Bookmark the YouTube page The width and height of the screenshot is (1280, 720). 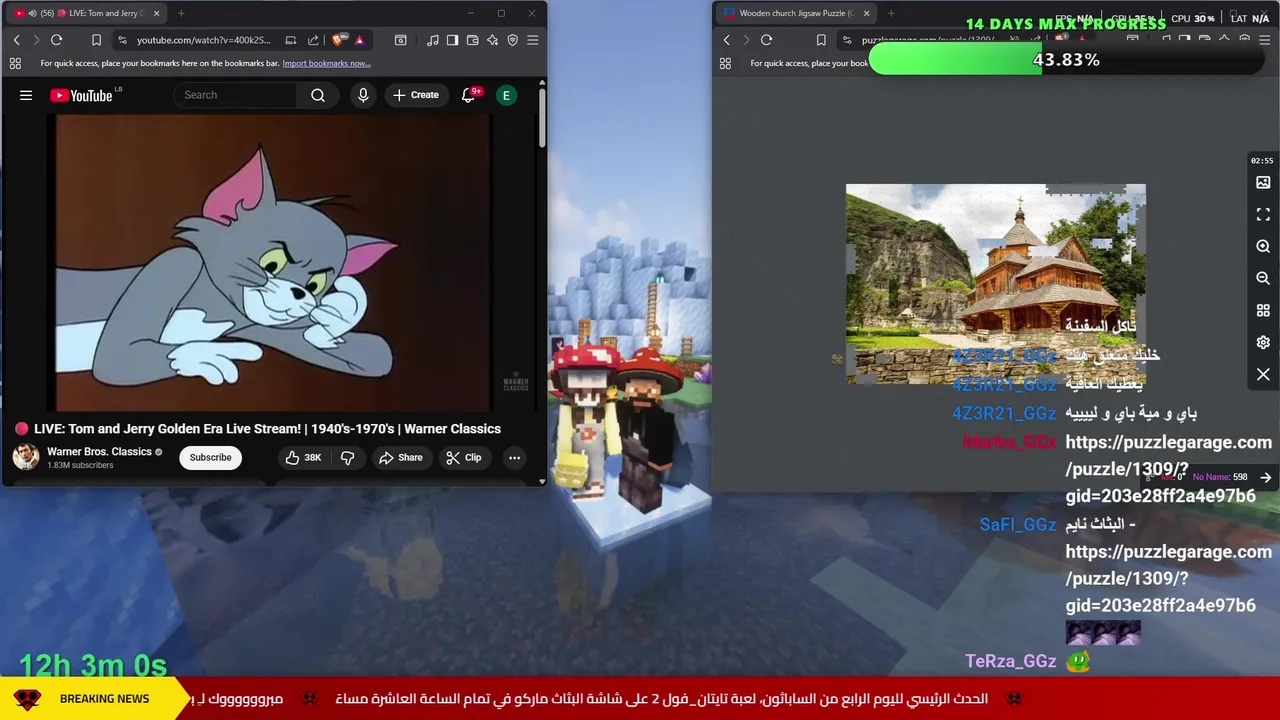click(x=96, y=40)
